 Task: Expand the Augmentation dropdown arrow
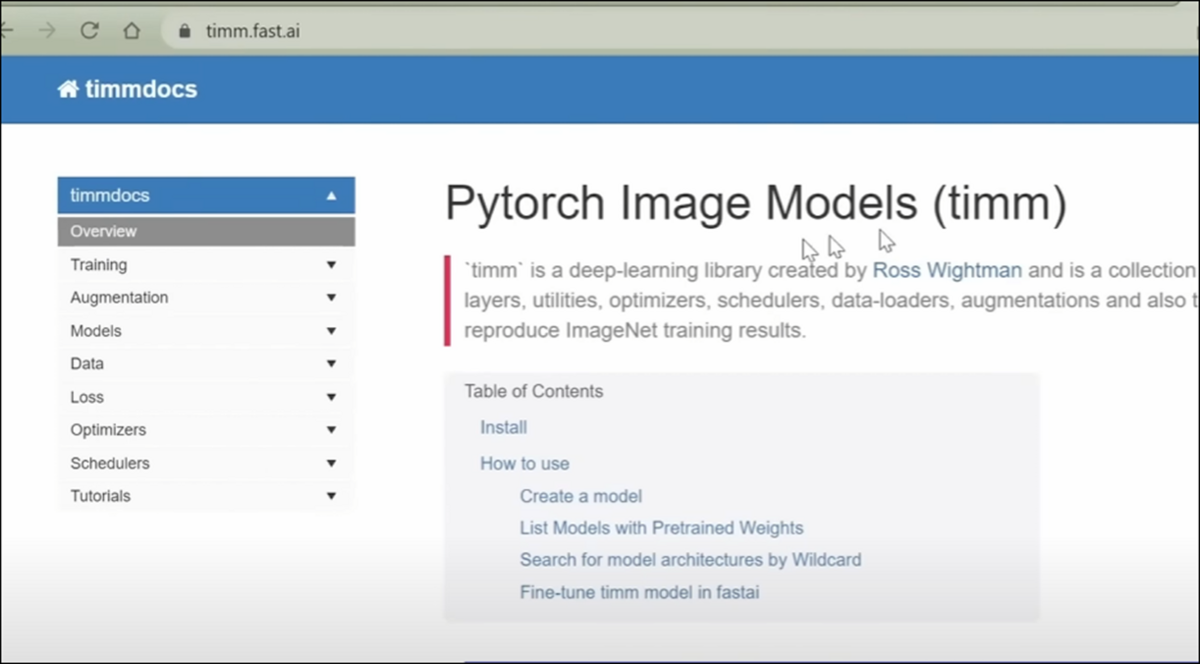[331, 298]
